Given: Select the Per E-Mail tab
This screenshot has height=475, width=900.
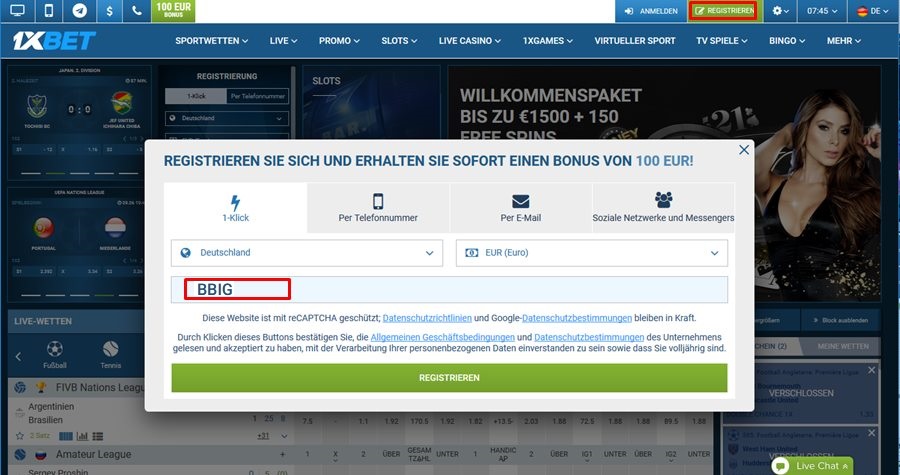Looking at the screenshot, I should (x=521, y=208).
